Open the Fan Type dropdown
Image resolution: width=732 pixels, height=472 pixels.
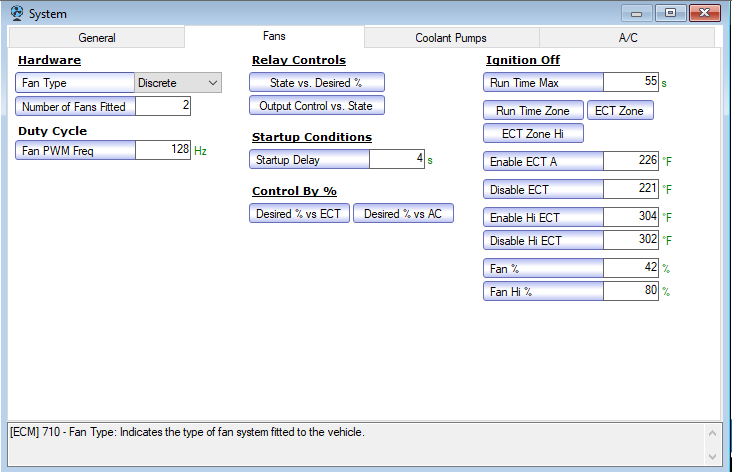[178, 83]
